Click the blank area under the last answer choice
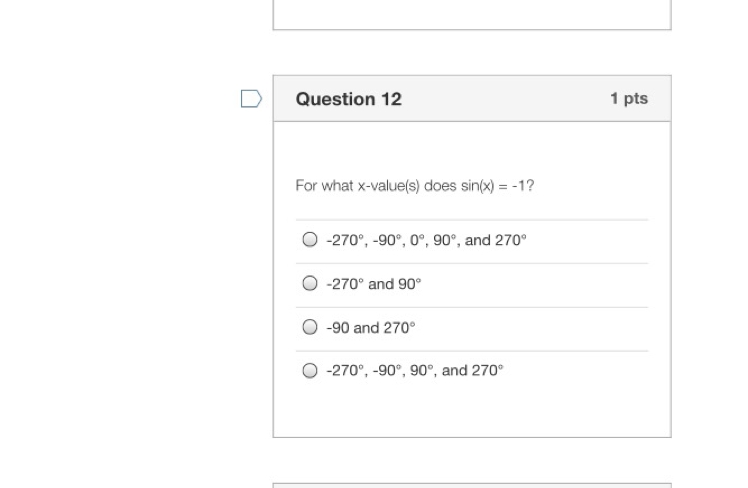The width and height of the screenshot is (748, 488). pyautogui.click(x=472, y=410)
